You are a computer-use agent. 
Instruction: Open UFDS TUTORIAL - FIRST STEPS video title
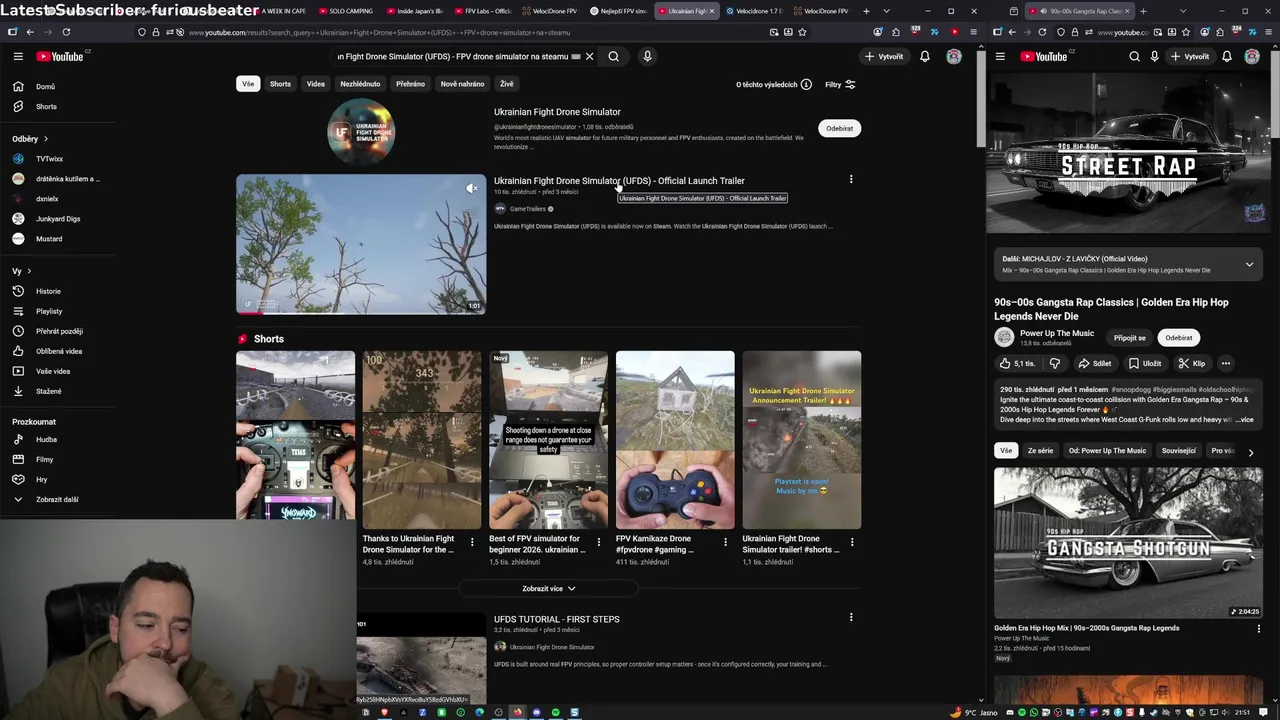(x=557, y=619)
